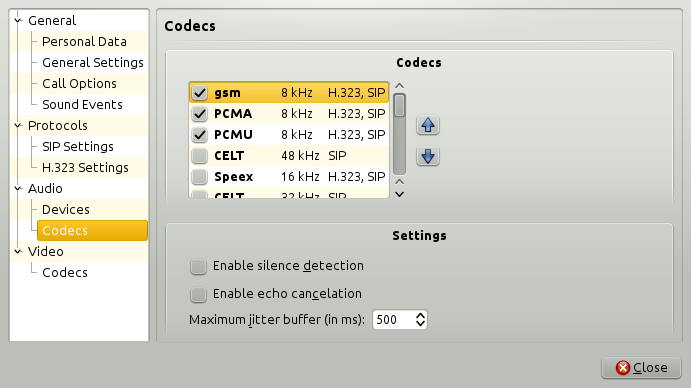Increase maximum jitter buffer value

click(x=420, y=315)
